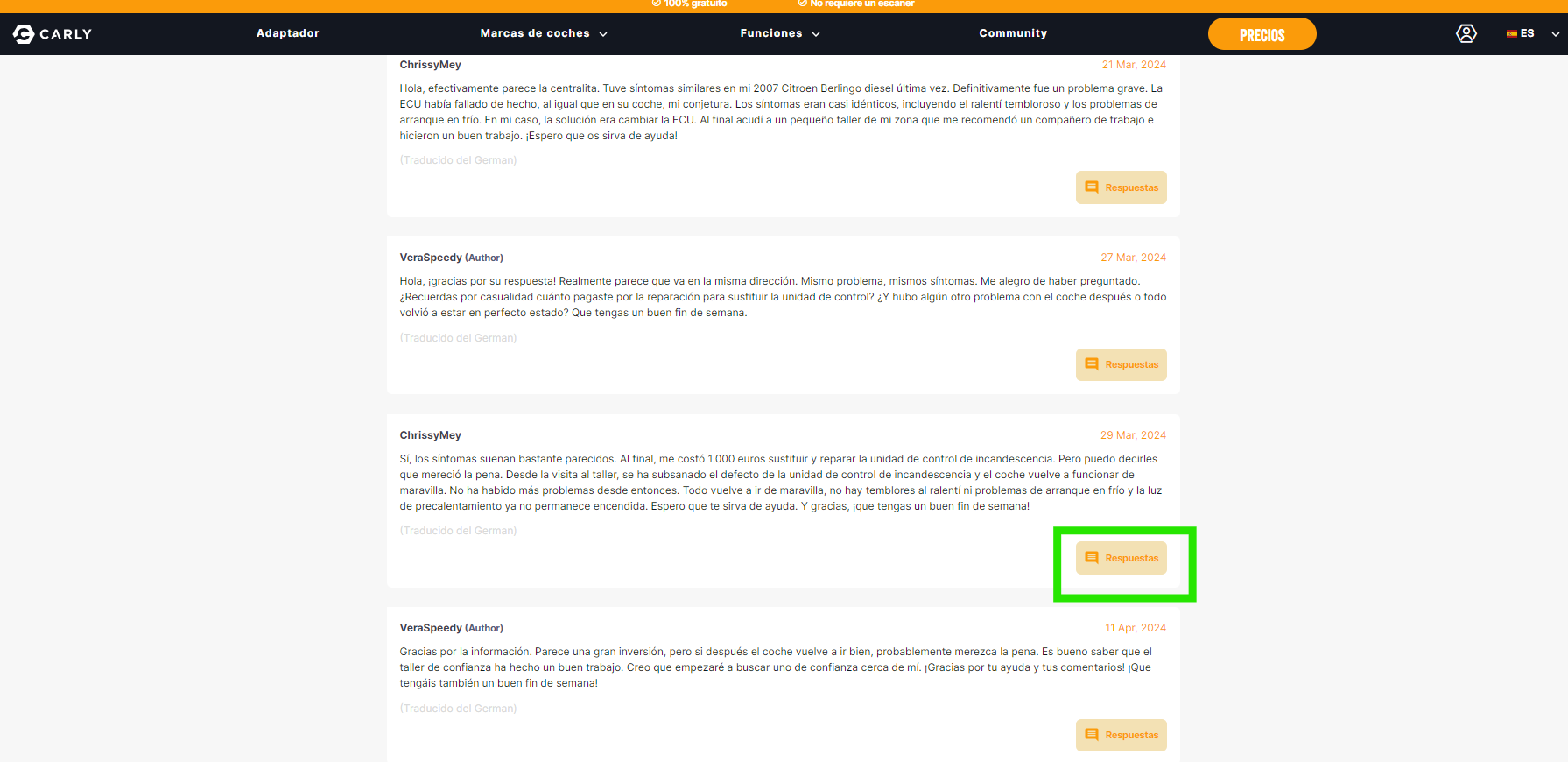Click the 21 Mar, 2024 date

point(1134,65)
